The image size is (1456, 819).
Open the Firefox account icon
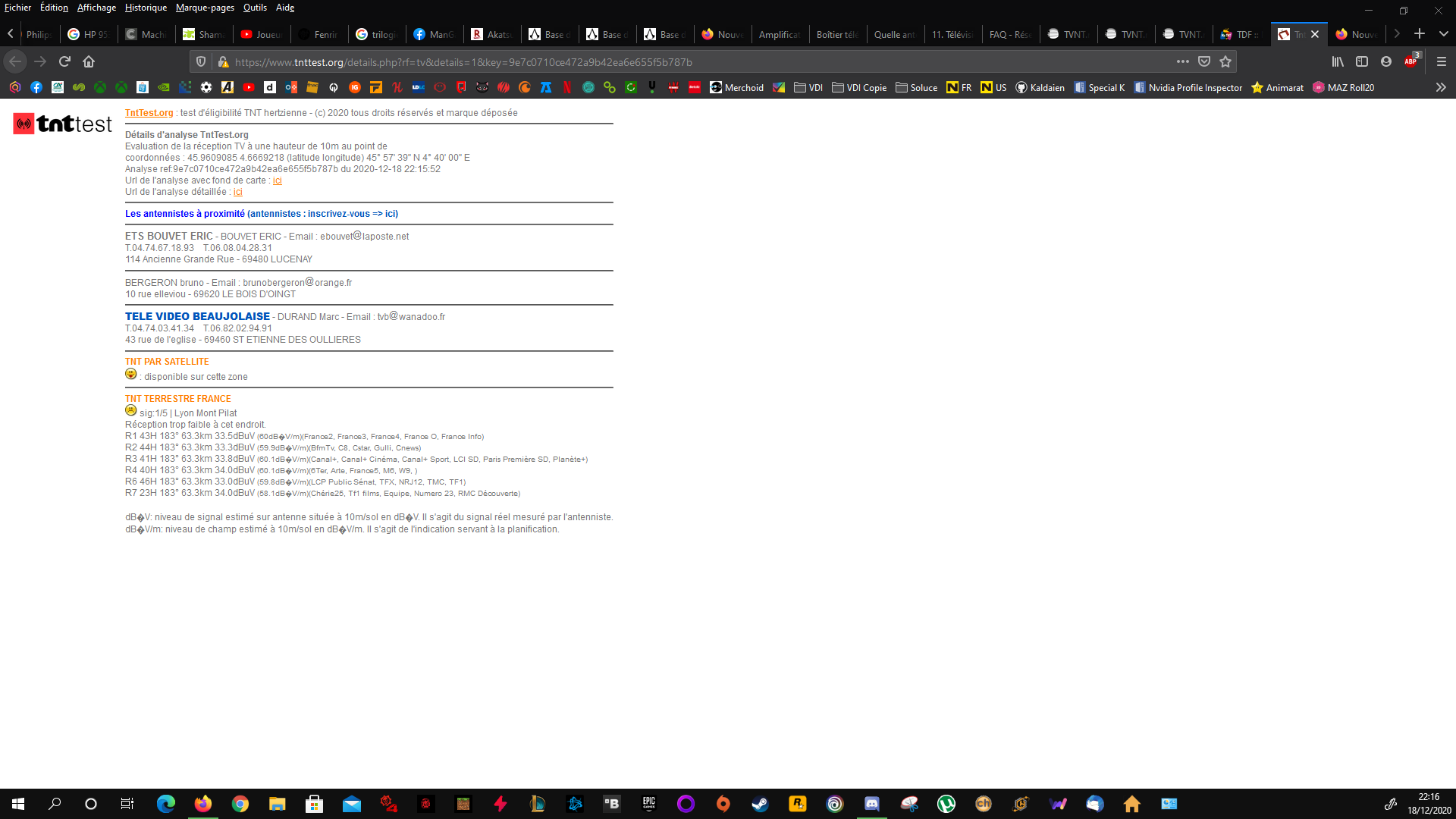pyautogui.click(x=1386, y=61)
